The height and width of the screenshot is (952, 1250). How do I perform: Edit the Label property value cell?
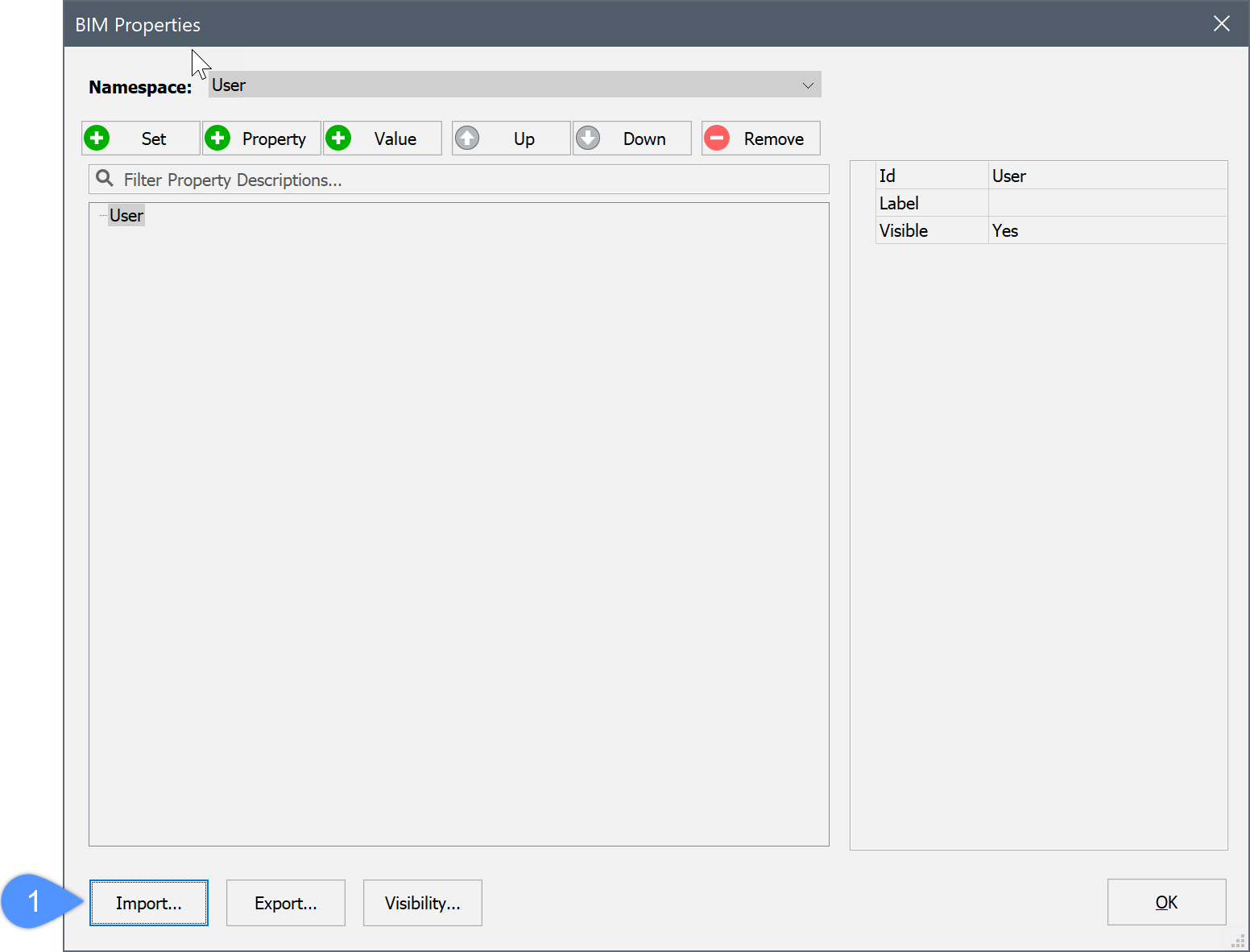point(1107,203)
